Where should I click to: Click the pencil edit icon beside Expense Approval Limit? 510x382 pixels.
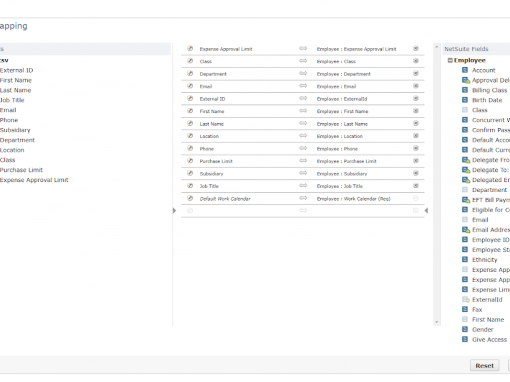pyautogui.click(x=190, y=48)
